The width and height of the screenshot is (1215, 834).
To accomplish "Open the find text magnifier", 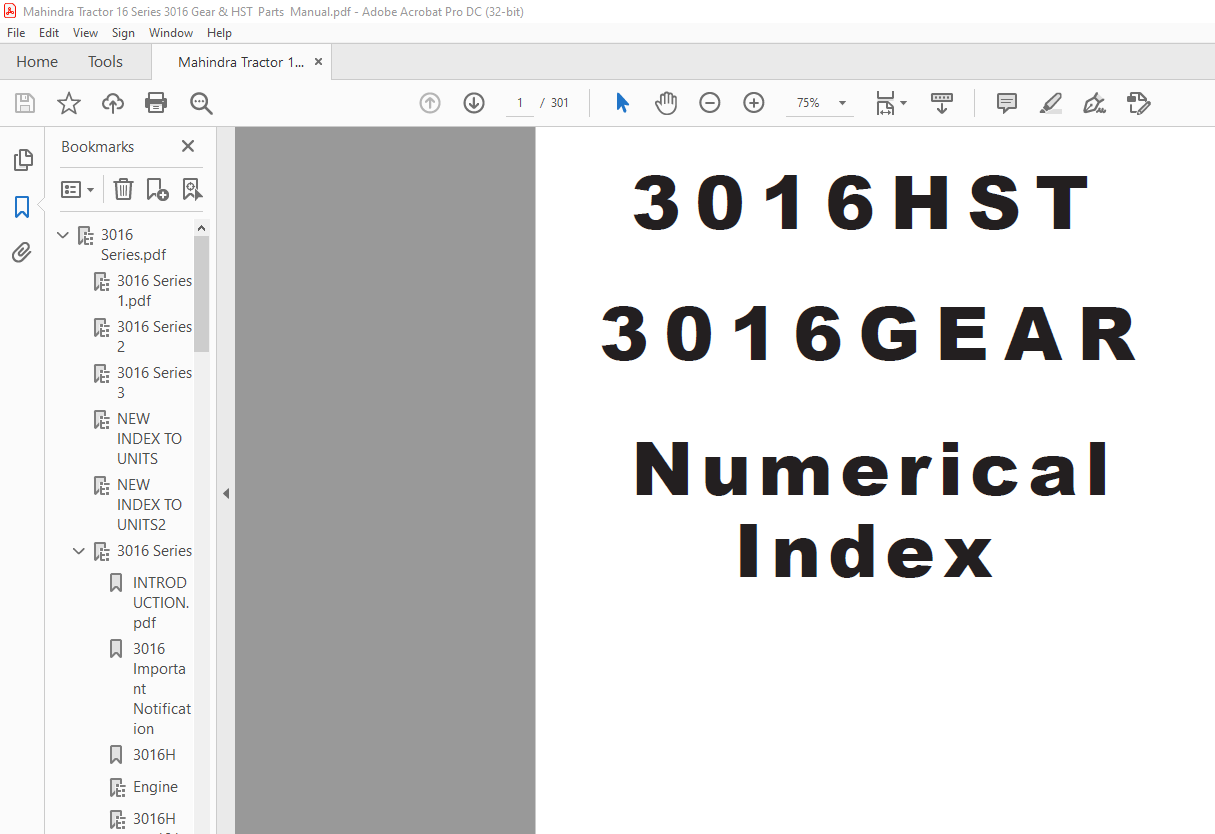I will coord(201,103).
